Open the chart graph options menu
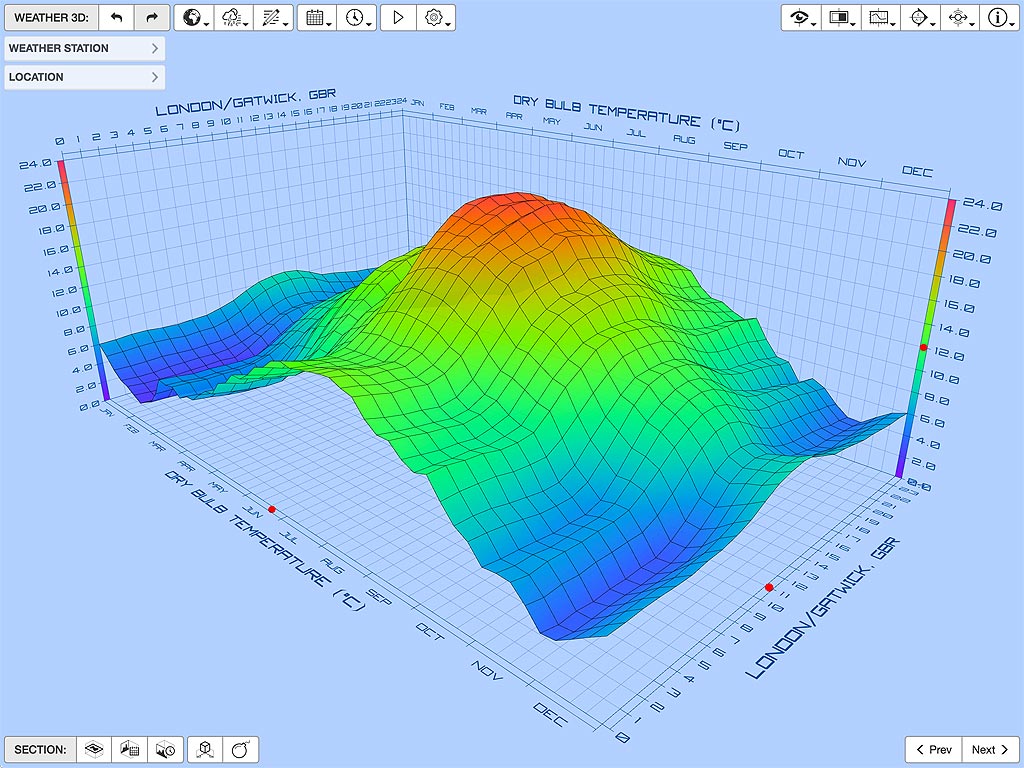This screenshot has width=1024, height=768. pyautogui.click(x=881, y=18)
